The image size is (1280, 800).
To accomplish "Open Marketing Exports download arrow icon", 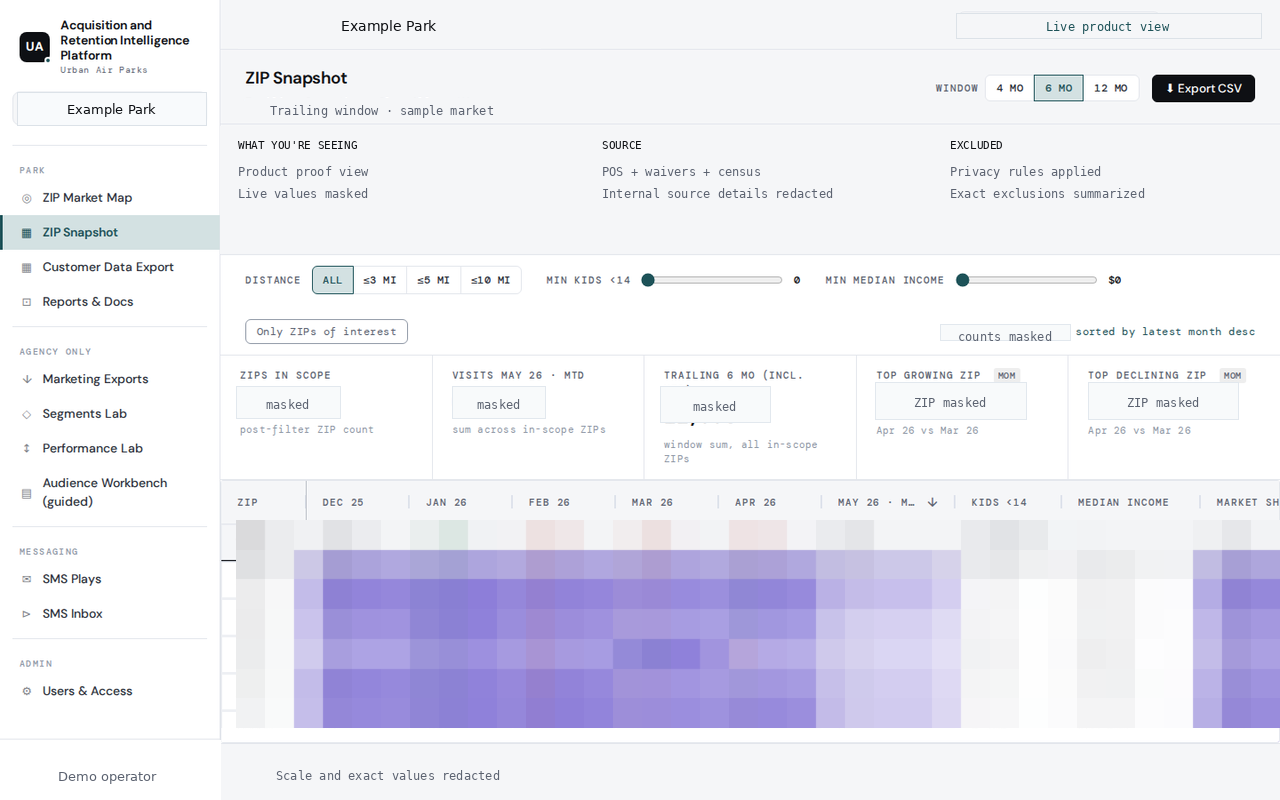I will (x=27, y=380).
